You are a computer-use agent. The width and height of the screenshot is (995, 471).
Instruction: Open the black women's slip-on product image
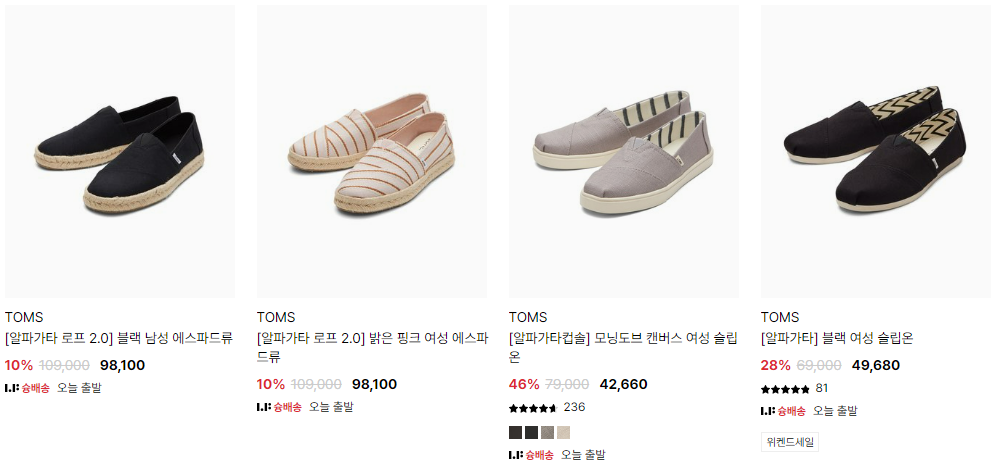pyautogui.click(x=876, y=152)
